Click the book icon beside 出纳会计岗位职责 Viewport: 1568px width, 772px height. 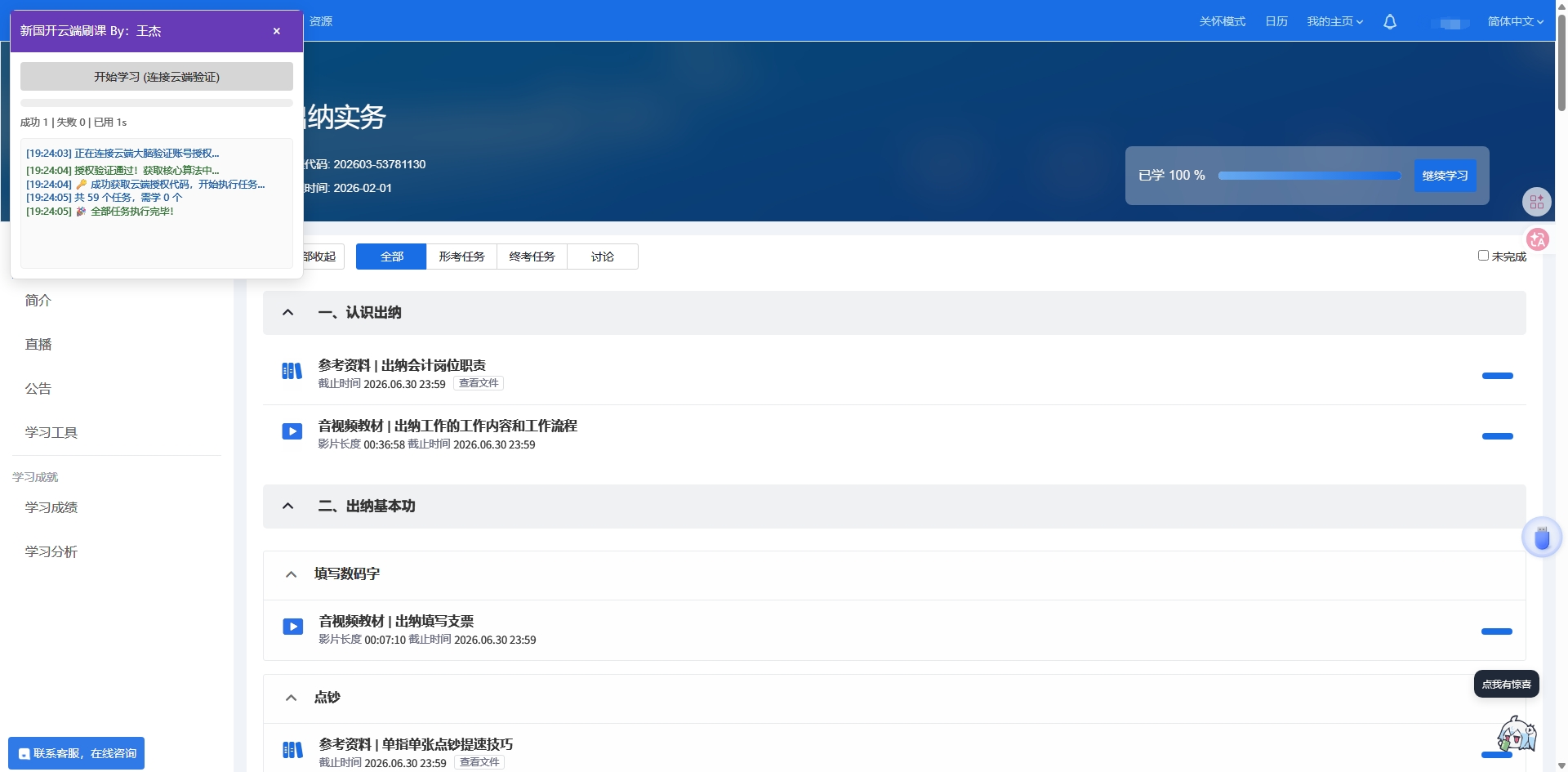coord(292,372)
